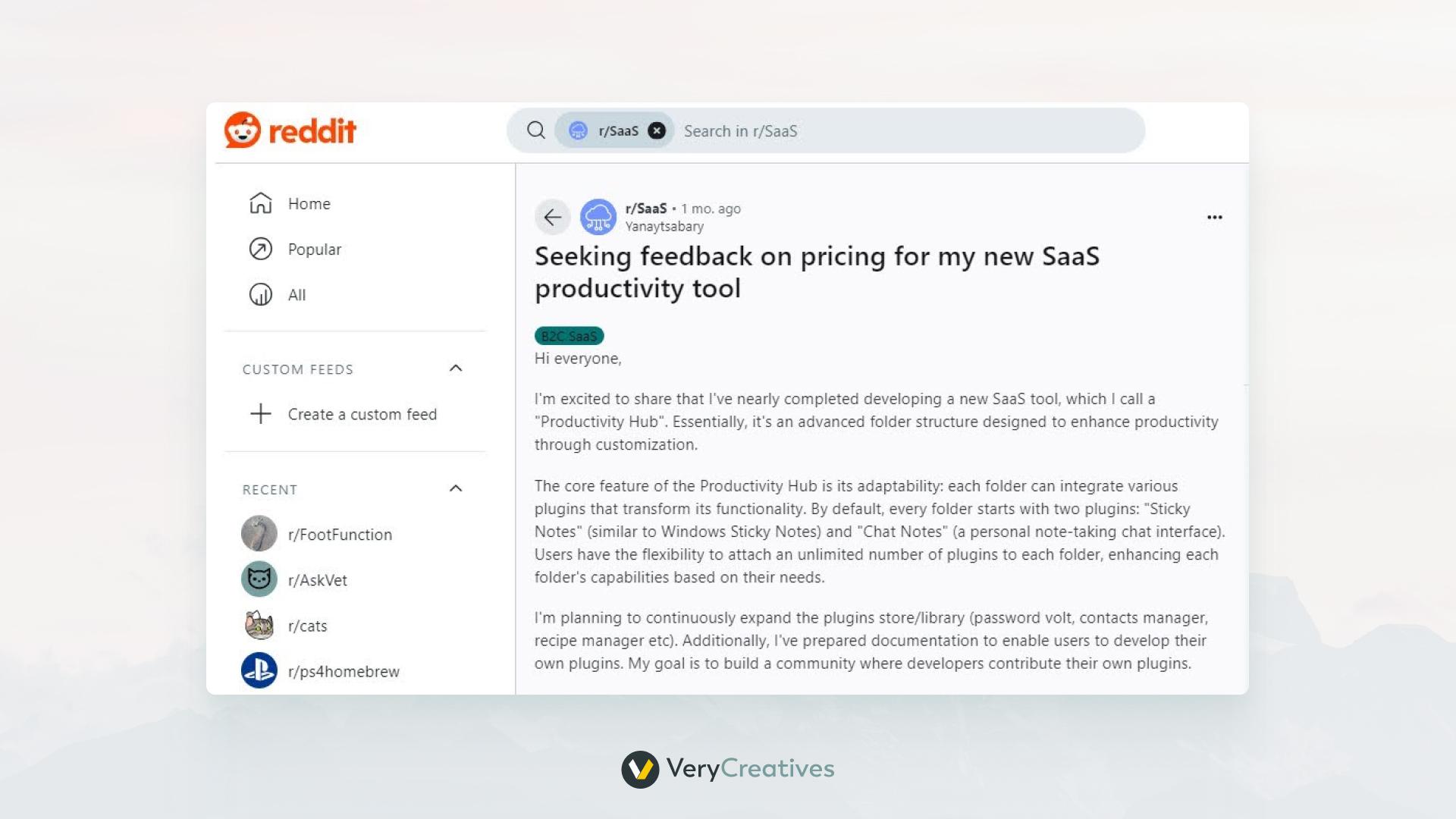
Task: Open author Yanaytsabary's profile
Action: (x=664, y=227)
